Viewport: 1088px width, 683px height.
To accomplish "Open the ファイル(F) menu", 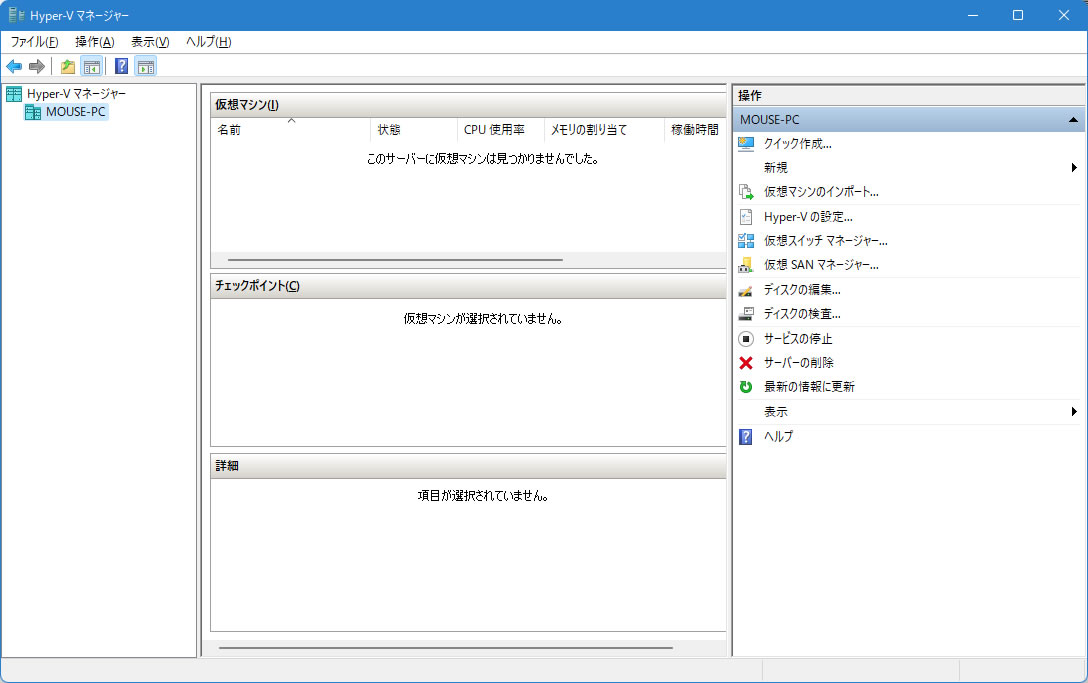I will point(34,42).
